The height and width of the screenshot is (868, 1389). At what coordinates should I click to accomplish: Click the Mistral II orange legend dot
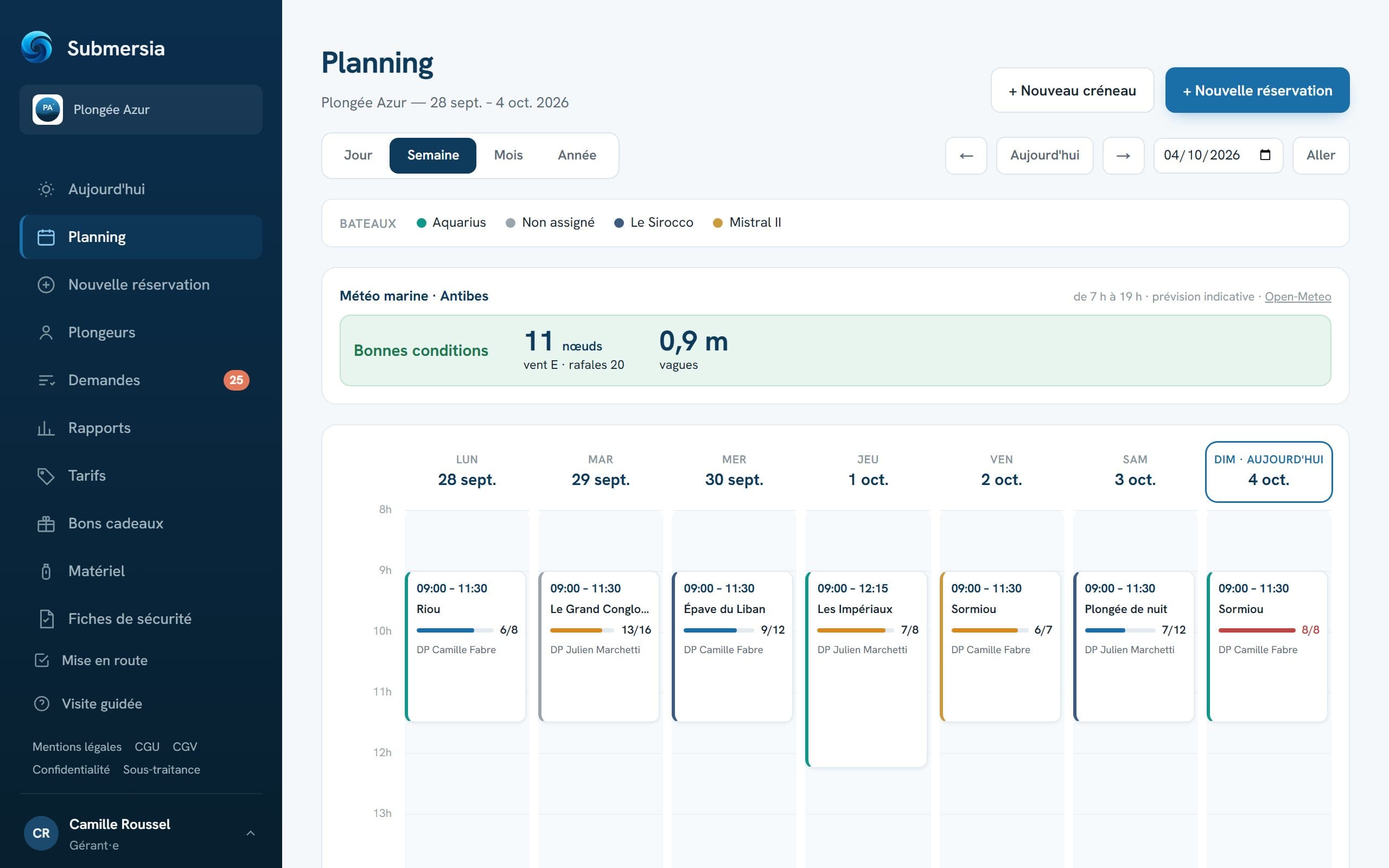coord(717,223)
